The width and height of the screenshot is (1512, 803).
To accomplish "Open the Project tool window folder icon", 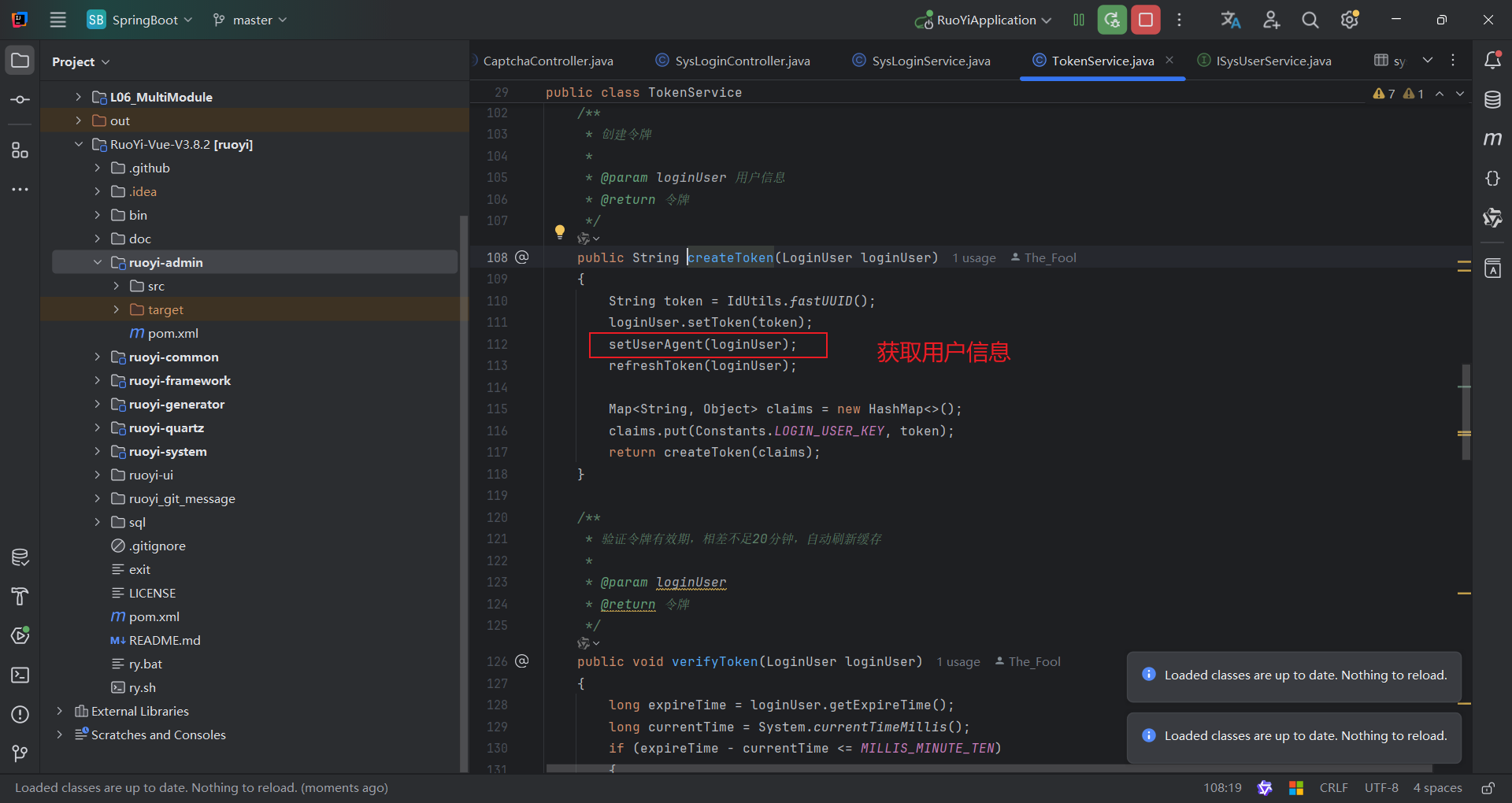I will pyautogui.click(x=20, y=61).
